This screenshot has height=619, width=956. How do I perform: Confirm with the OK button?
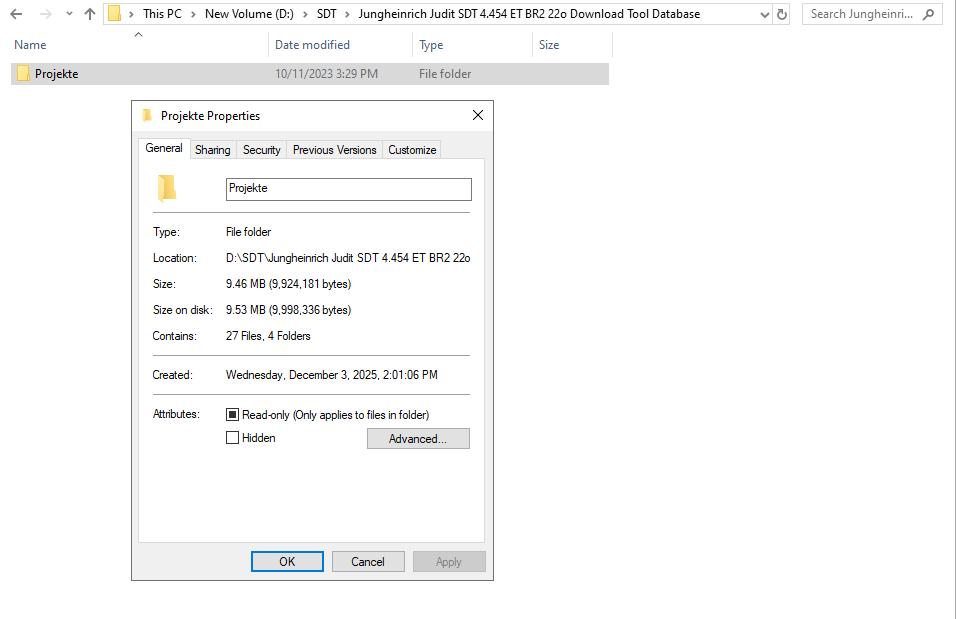click(287, 562)
